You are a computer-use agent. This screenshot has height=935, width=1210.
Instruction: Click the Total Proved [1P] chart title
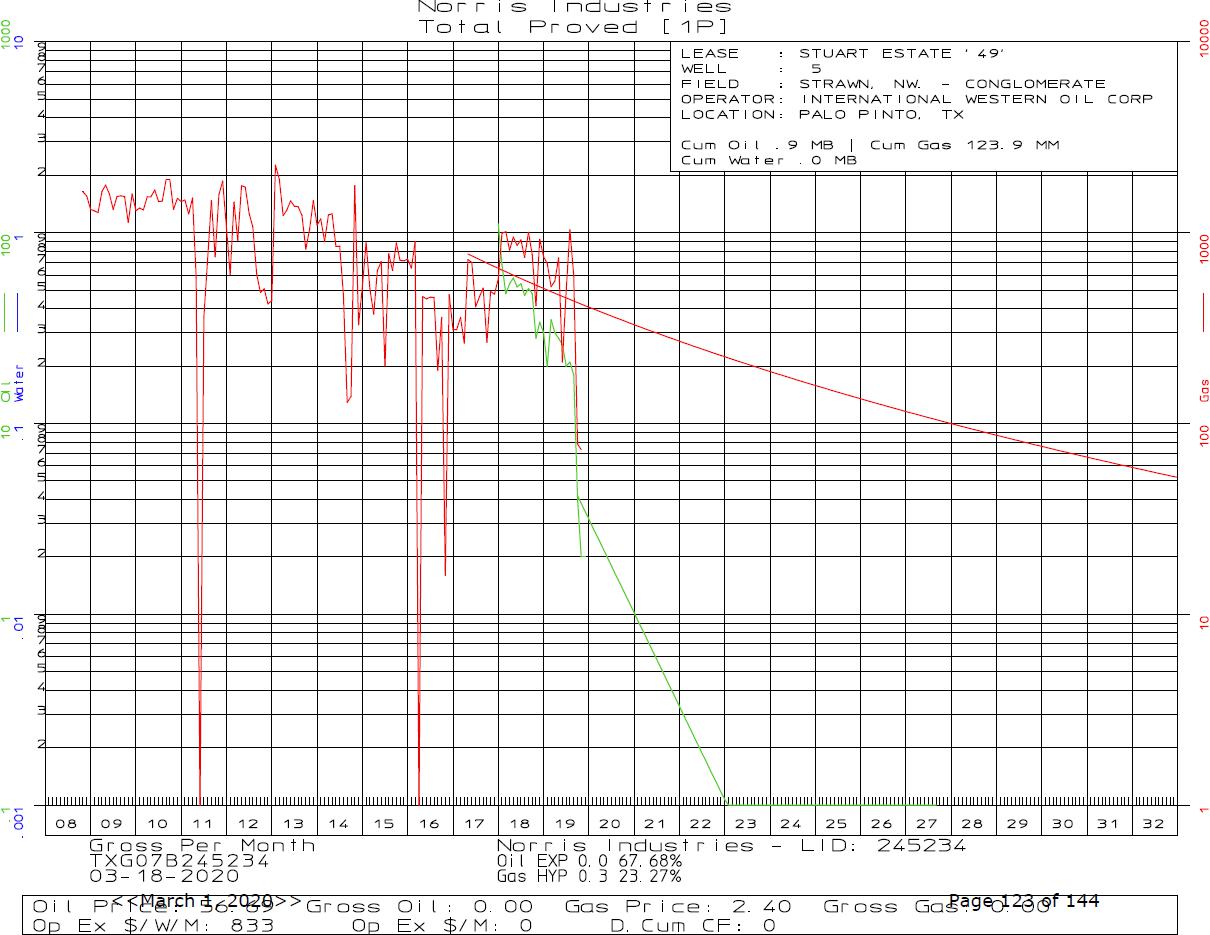tap(574, 27)
